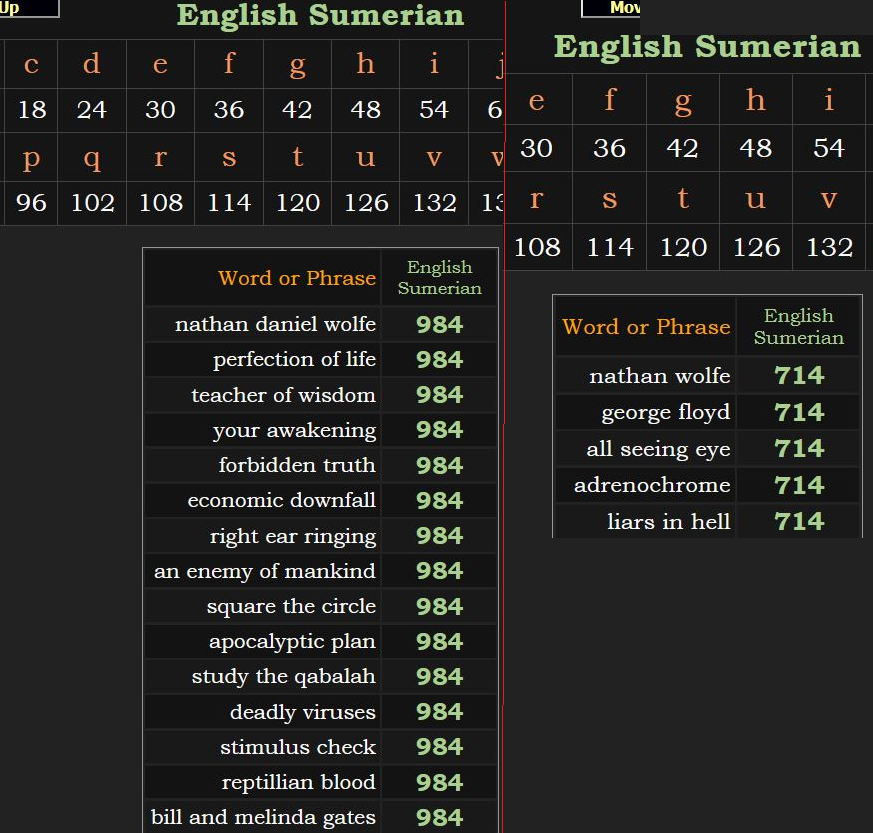Select 984 value next to 'stimulus check'
Image resolution: width=873 pixels, height=833 pixels.
point(440,747)
